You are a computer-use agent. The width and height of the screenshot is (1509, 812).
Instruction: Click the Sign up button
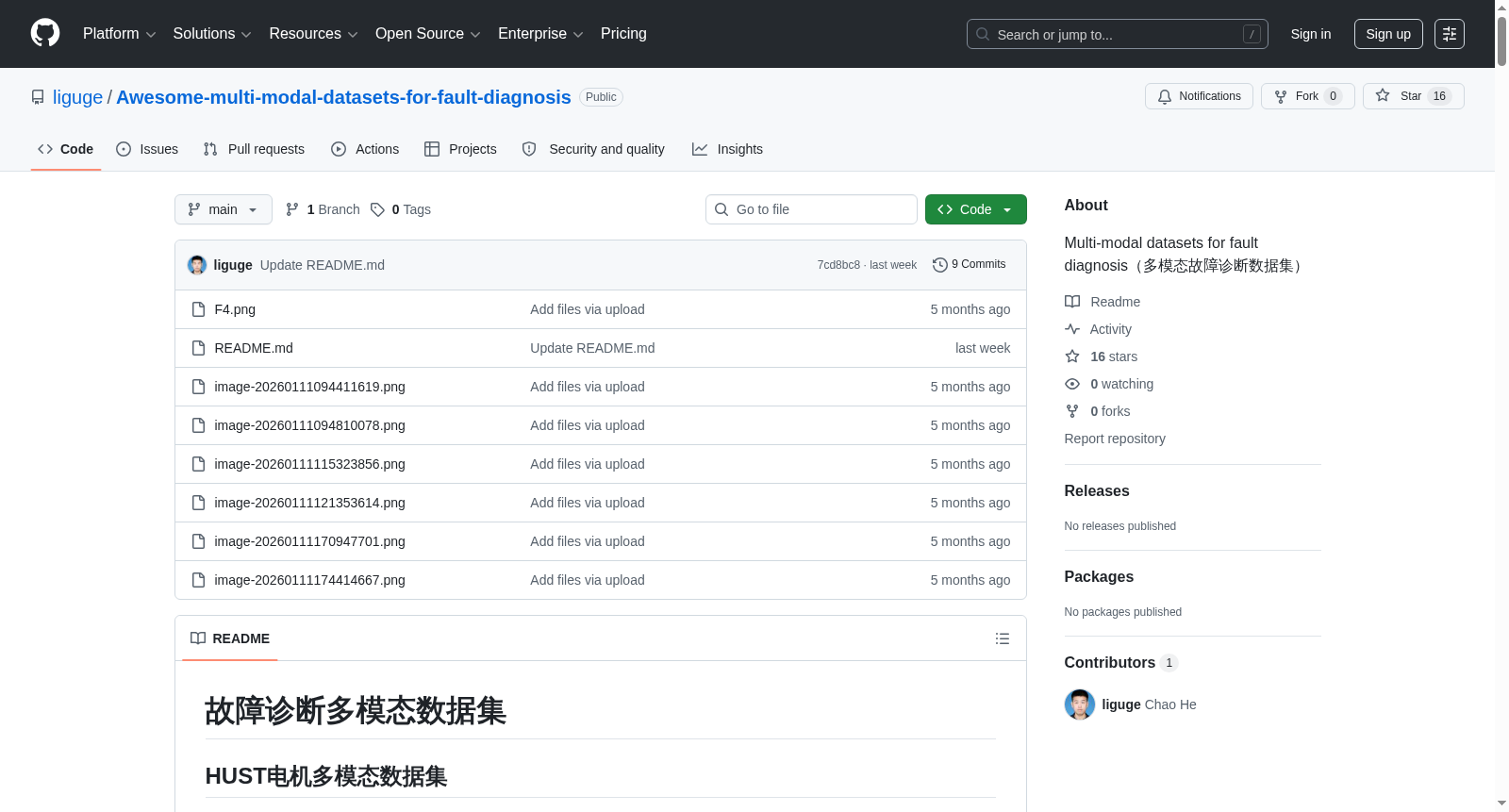pyautogui.click(x=1388, y=34)
